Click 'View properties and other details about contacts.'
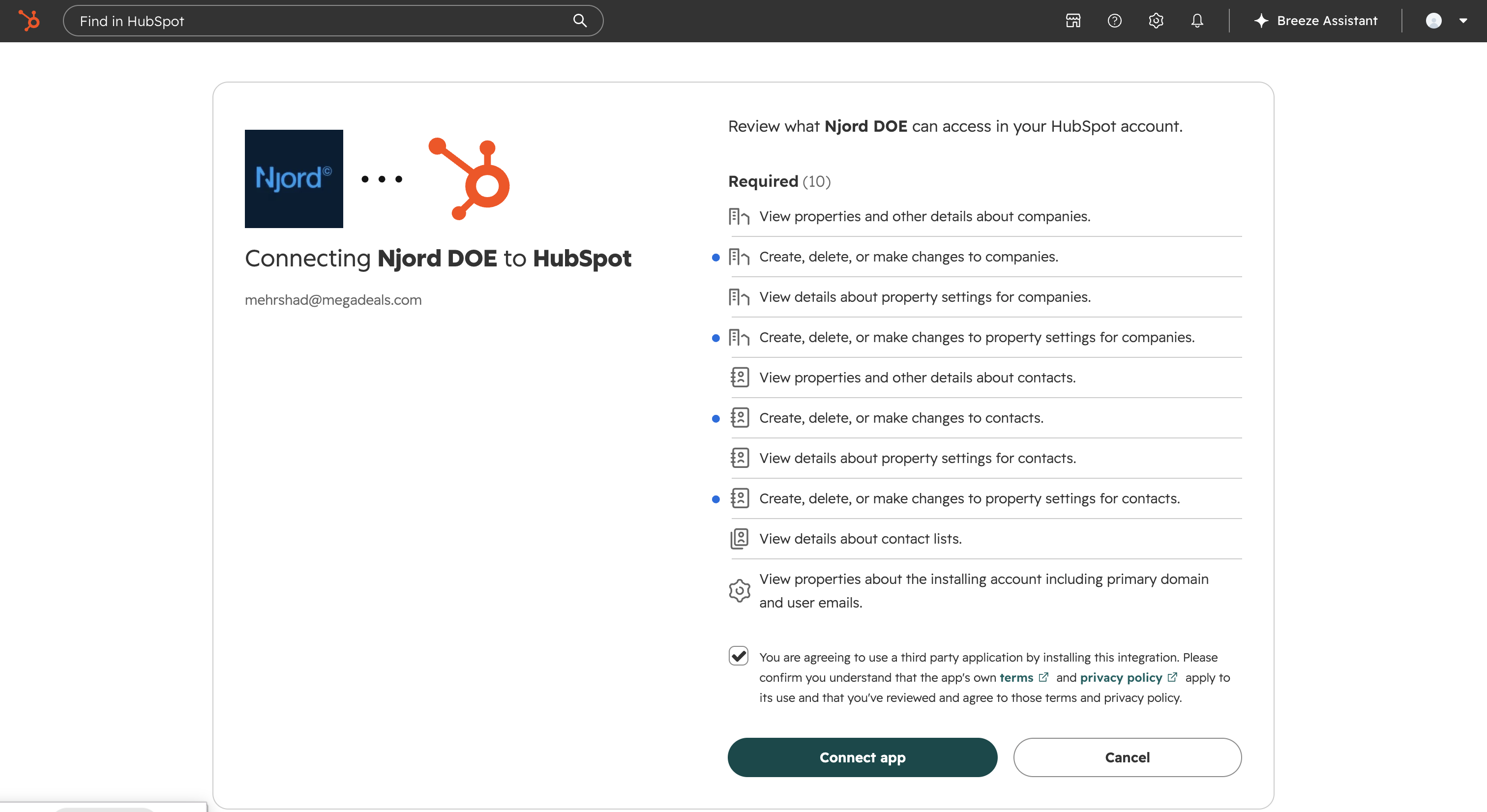The image size is (1487, 812). click(917, 377)
